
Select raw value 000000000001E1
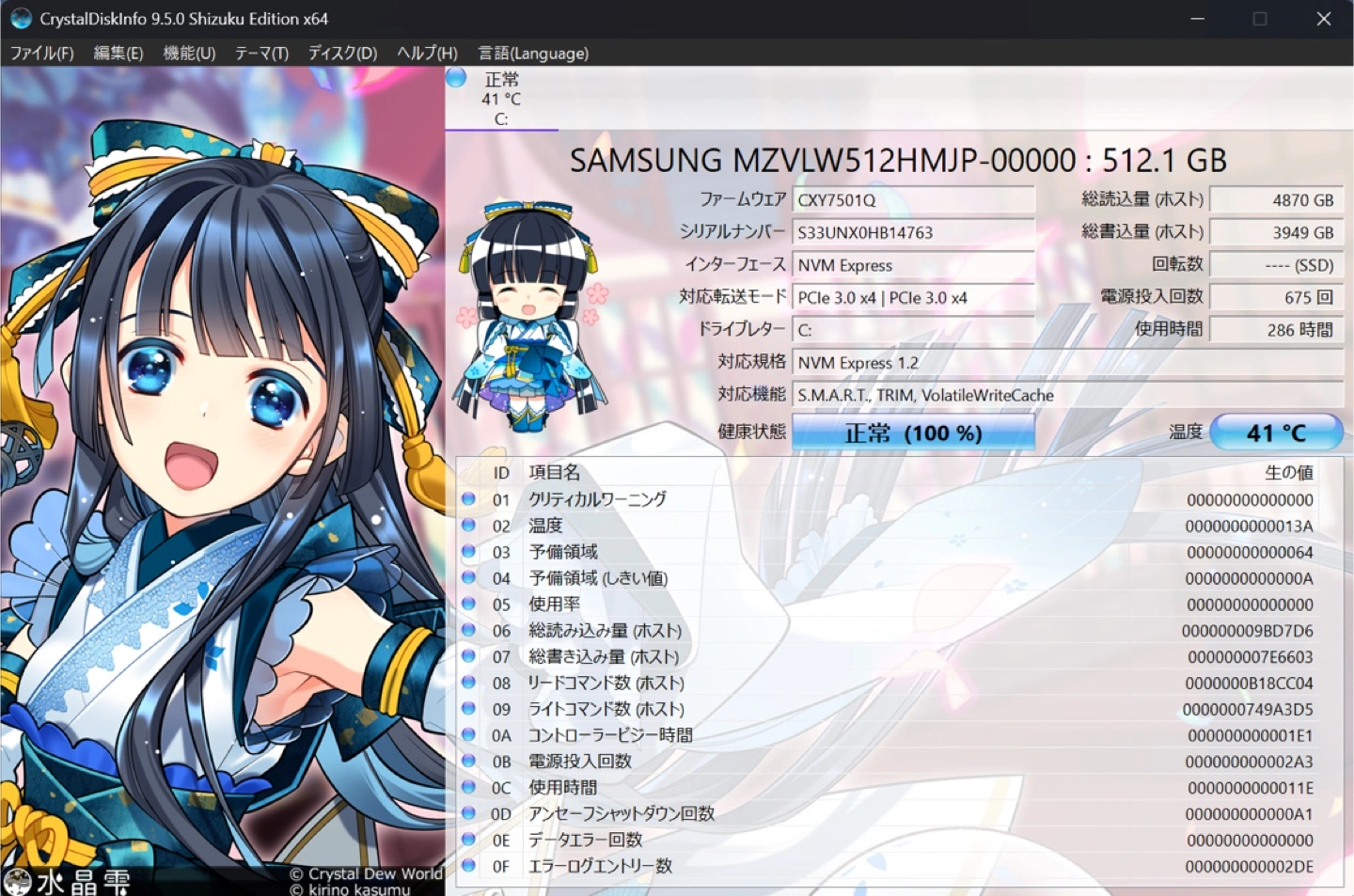coord(1250,736)
